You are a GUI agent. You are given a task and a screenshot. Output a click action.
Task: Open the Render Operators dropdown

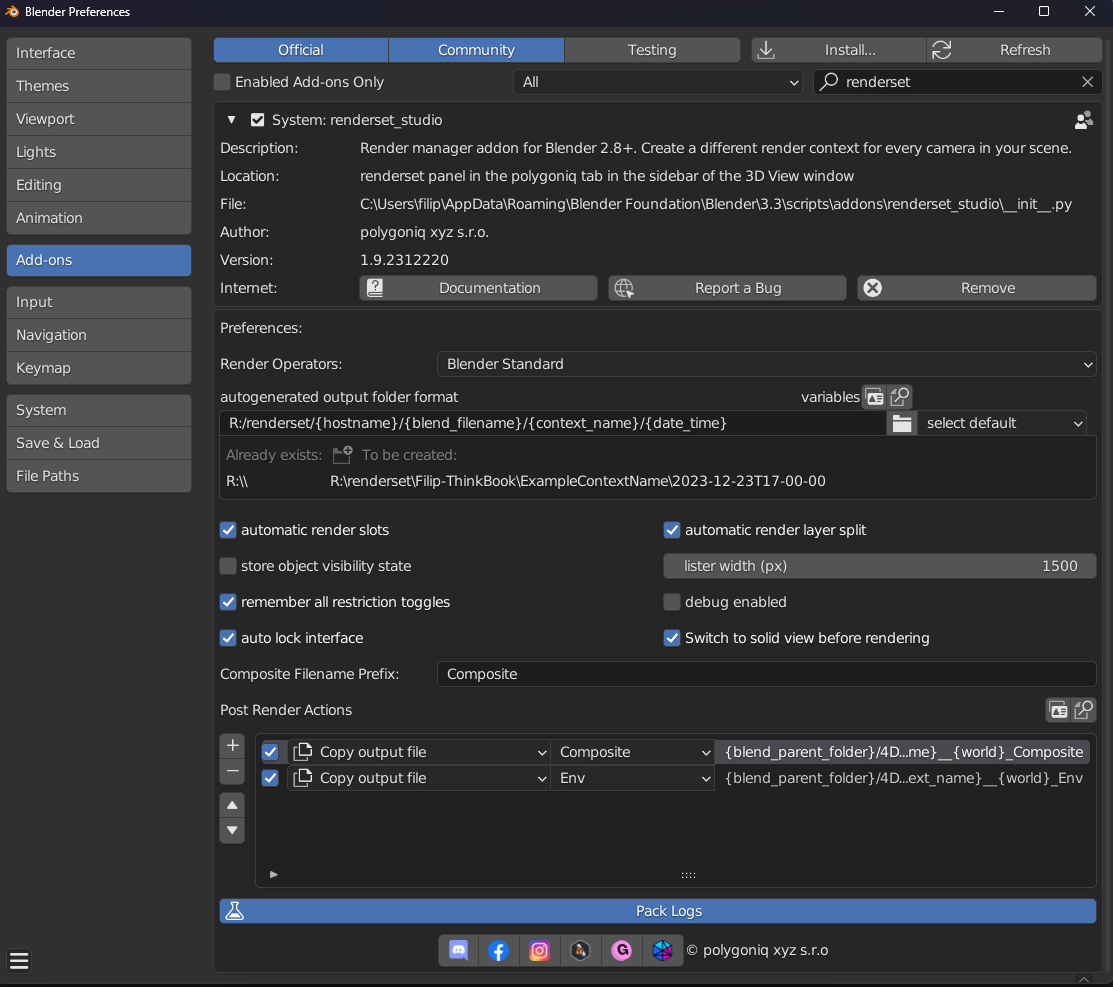click(766, 364)
